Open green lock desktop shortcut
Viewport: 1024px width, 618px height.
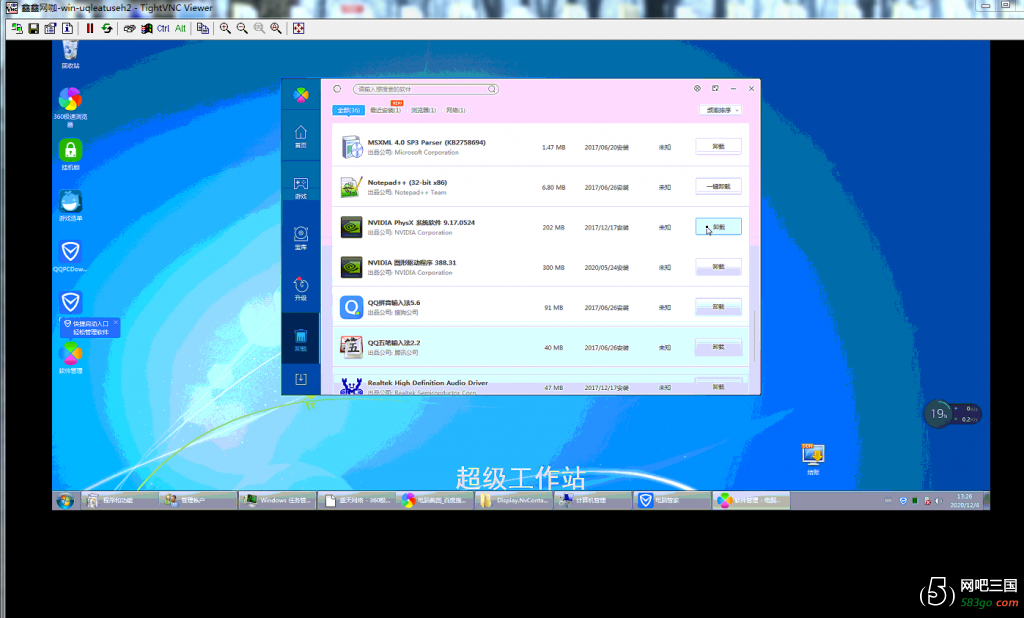(x=71, y=154)
